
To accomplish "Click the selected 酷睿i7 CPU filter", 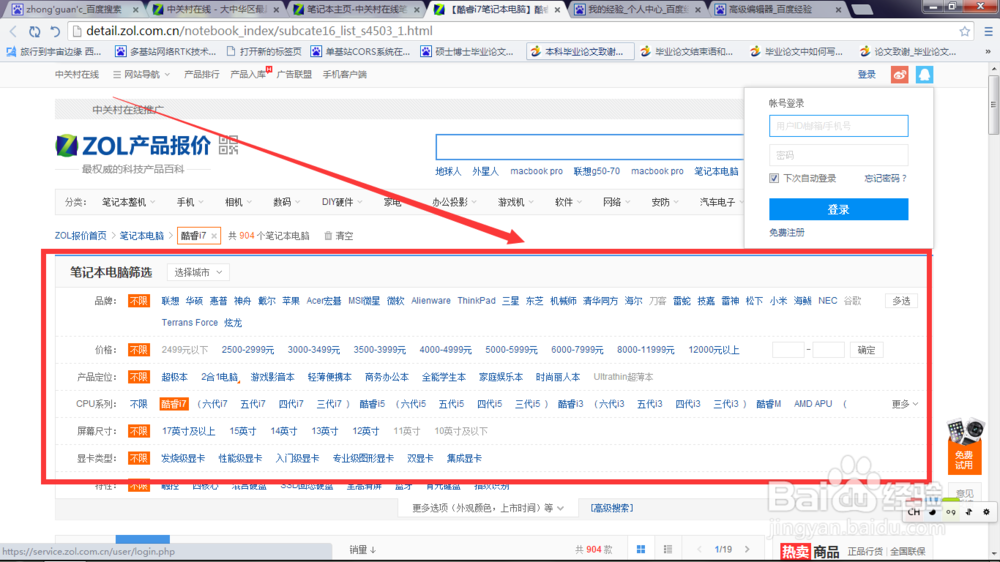I will tap(173, 404).
